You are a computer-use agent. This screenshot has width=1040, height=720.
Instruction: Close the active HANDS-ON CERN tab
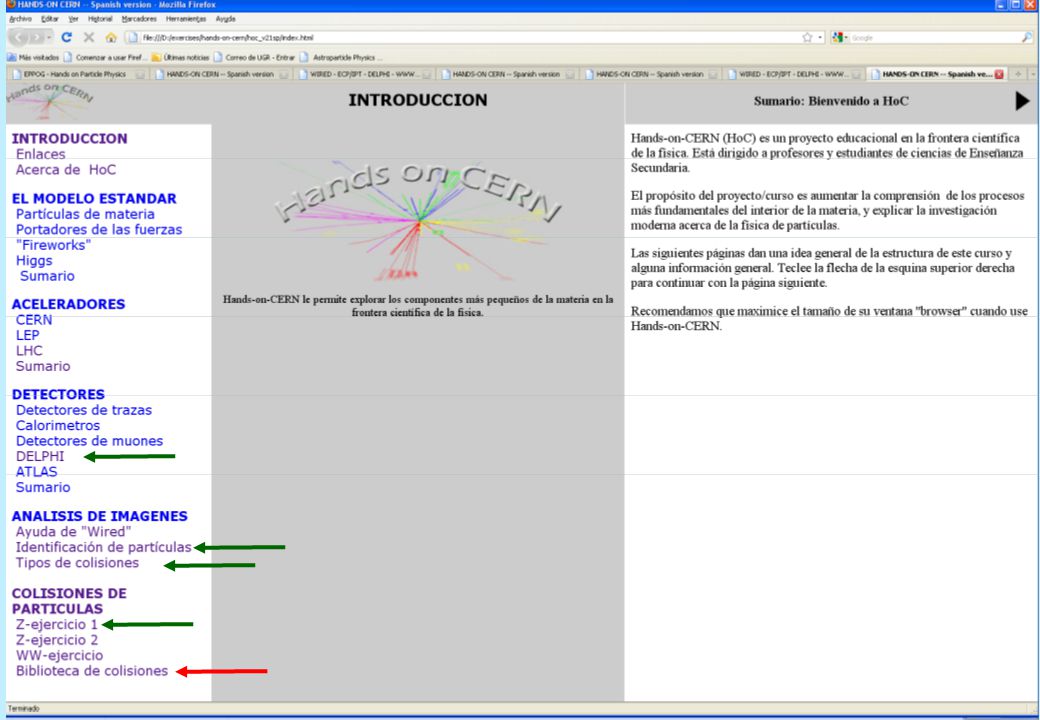999,74
